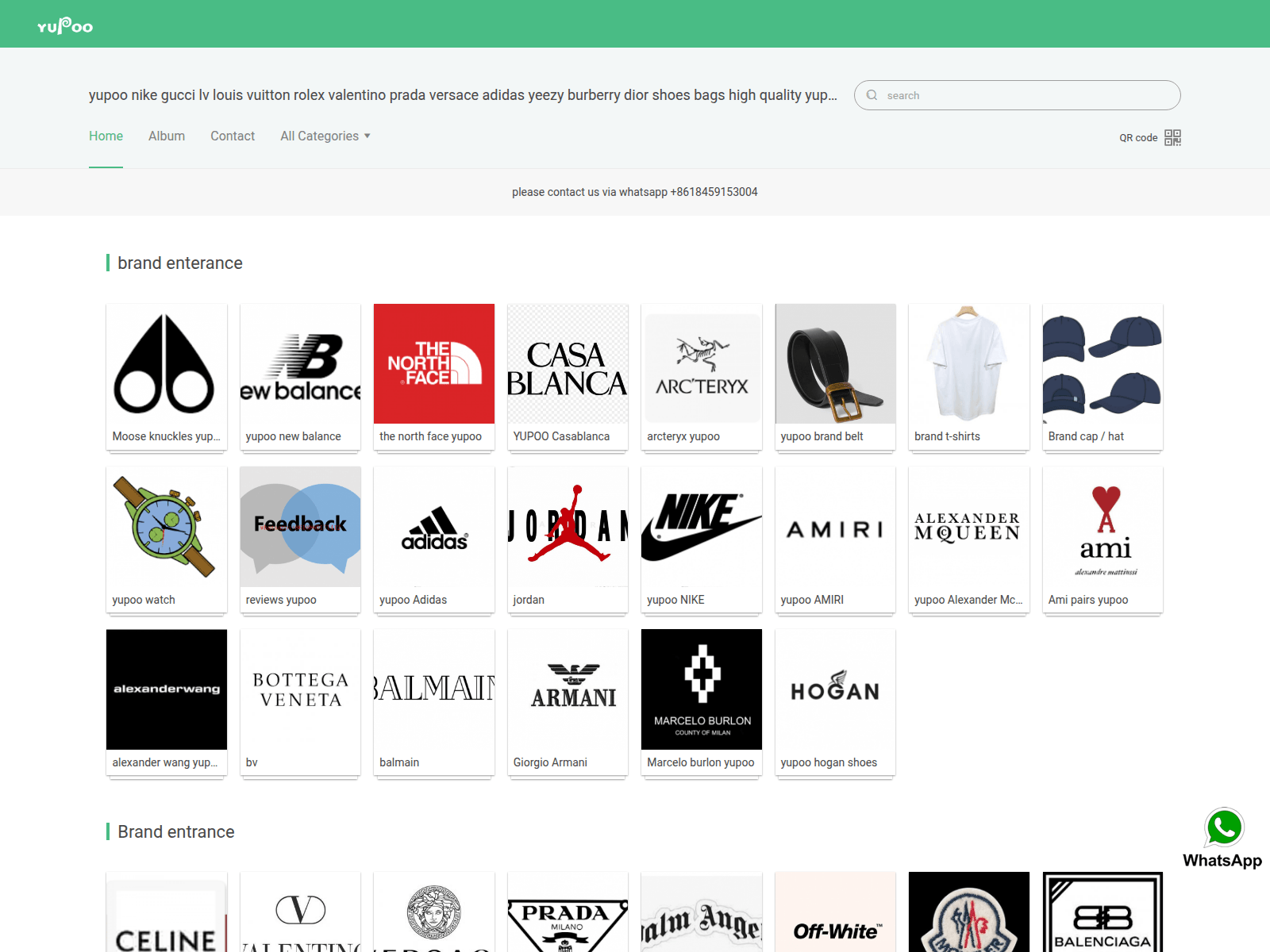This screenshot has width=1270, height=952.
Task: Expand the All Categories dropdown
Action: tap(325, 136)
